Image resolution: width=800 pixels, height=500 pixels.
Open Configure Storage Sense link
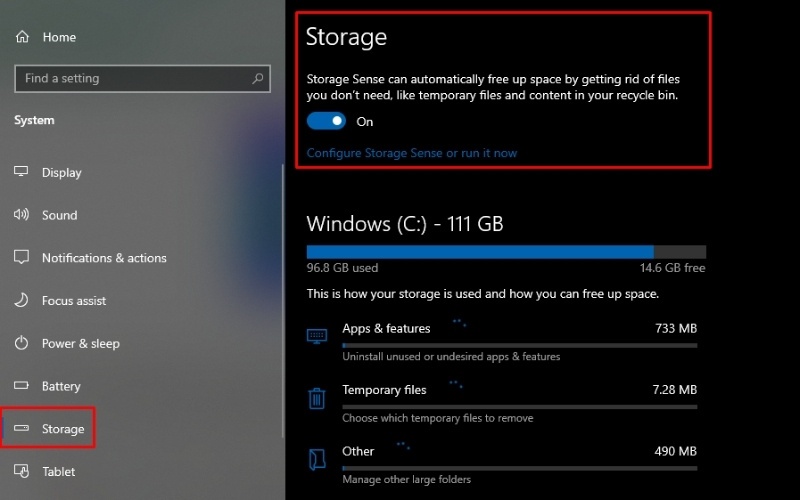click(411, 153)
